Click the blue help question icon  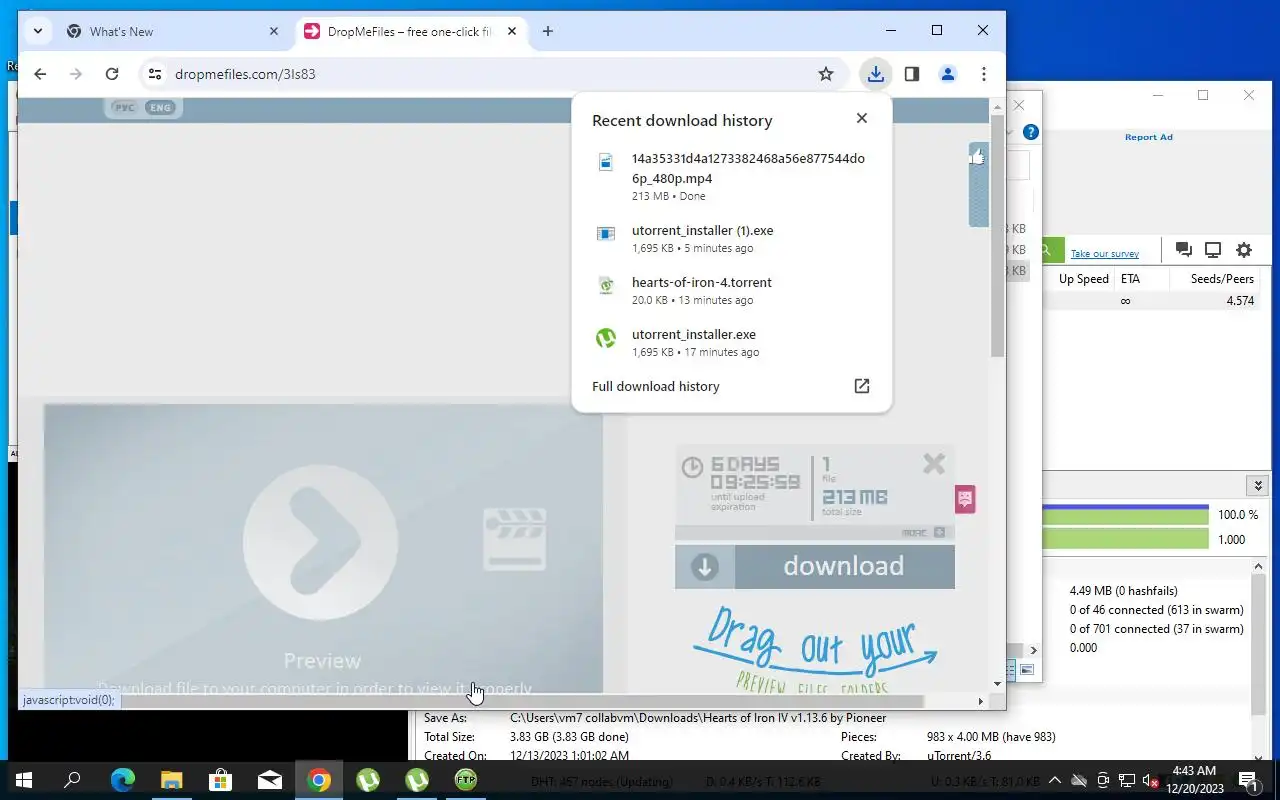[1031, 132]
